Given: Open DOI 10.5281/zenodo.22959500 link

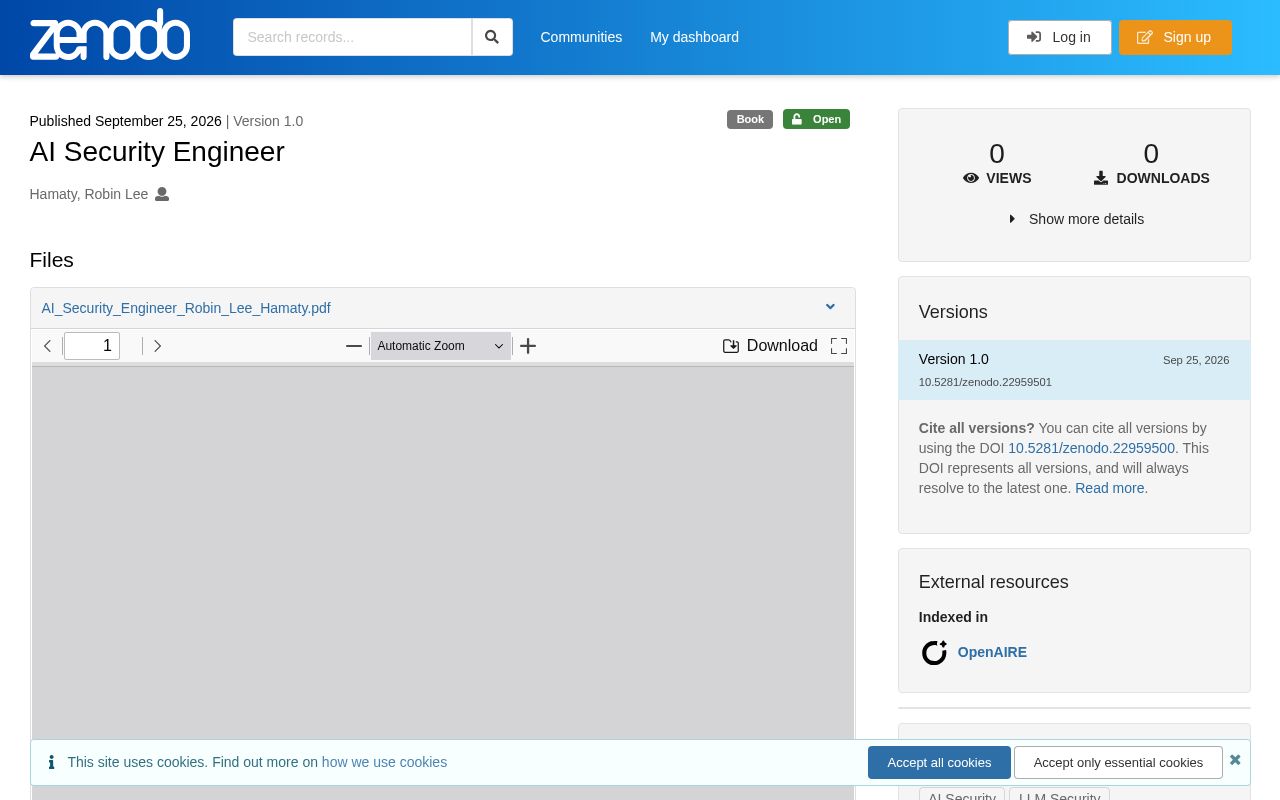Looking at the screenshot, I should tap(1091, 448).
